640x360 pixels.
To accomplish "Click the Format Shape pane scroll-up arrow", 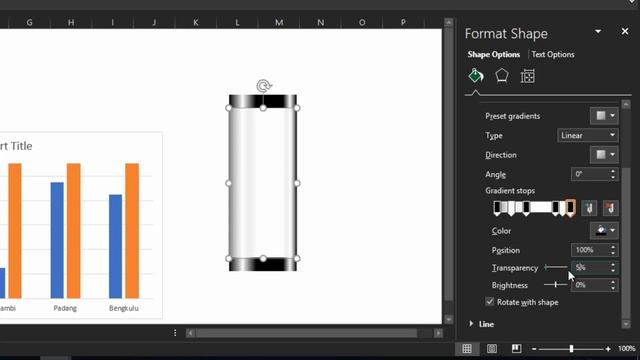I will coord(626,104).
